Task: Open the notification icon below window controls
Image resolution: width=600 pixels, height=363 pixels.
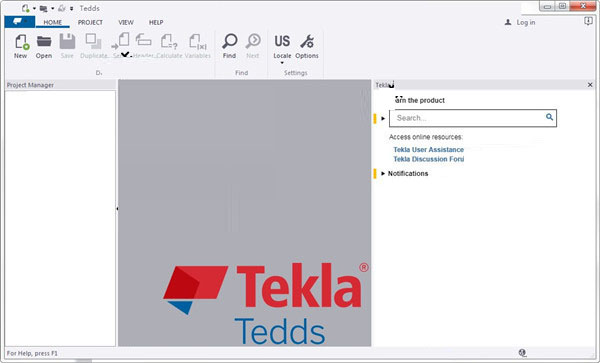Action: pyautogui.click(x=588, y=21)
